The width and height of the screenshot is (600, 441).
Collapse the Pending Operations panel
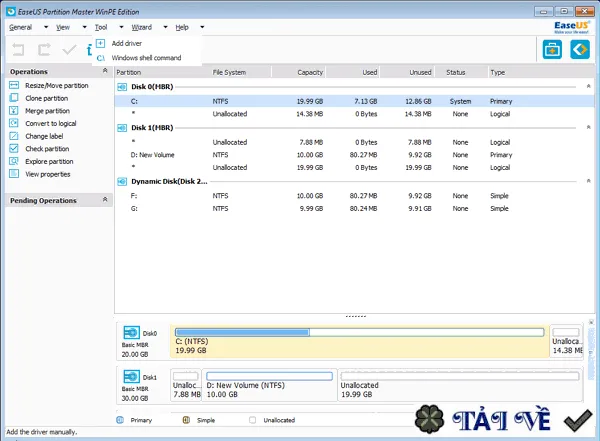click(x=105, y=199)
